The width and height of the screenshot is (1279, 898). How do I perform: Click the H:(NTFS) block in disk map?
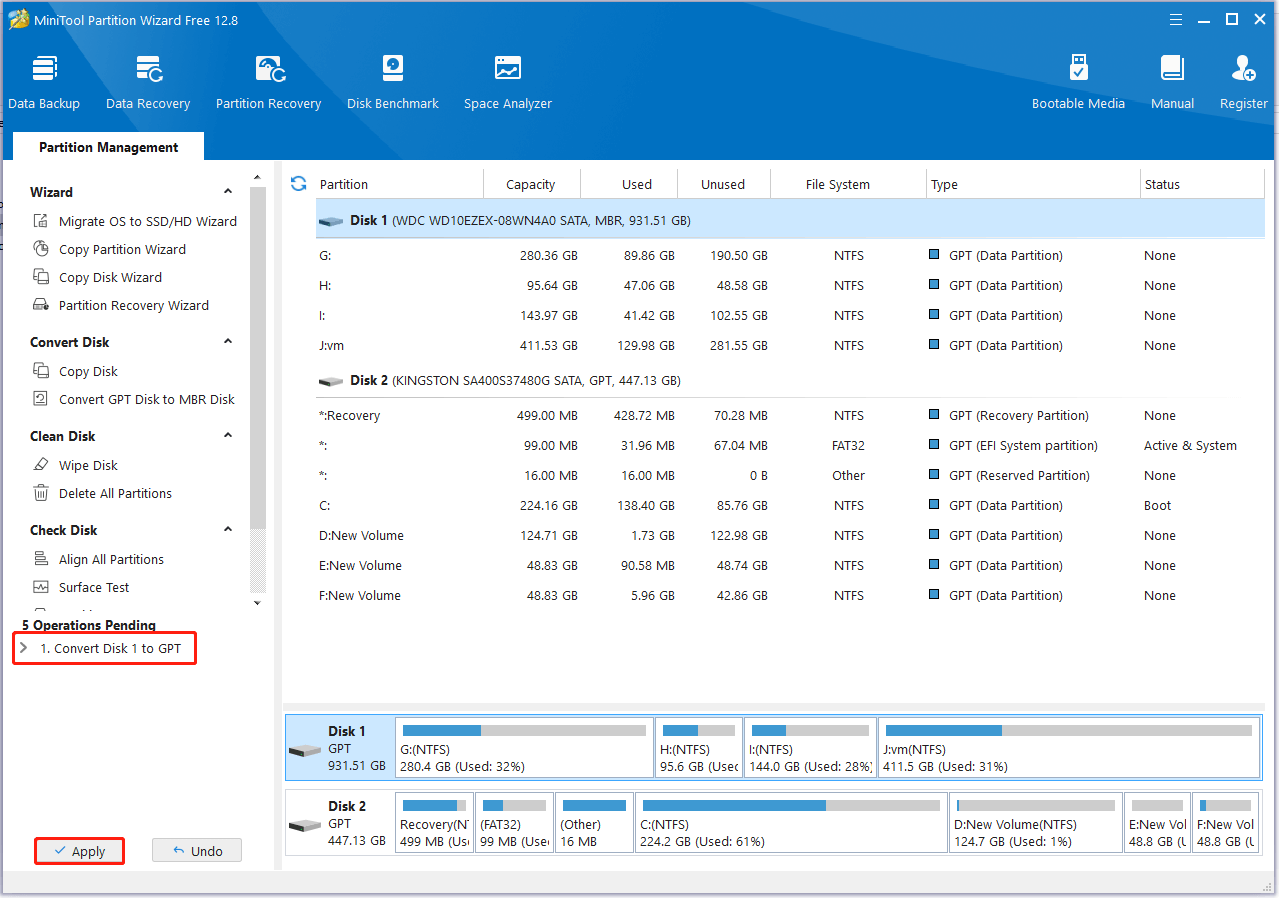pyautogui.click(x=699, y=748)
